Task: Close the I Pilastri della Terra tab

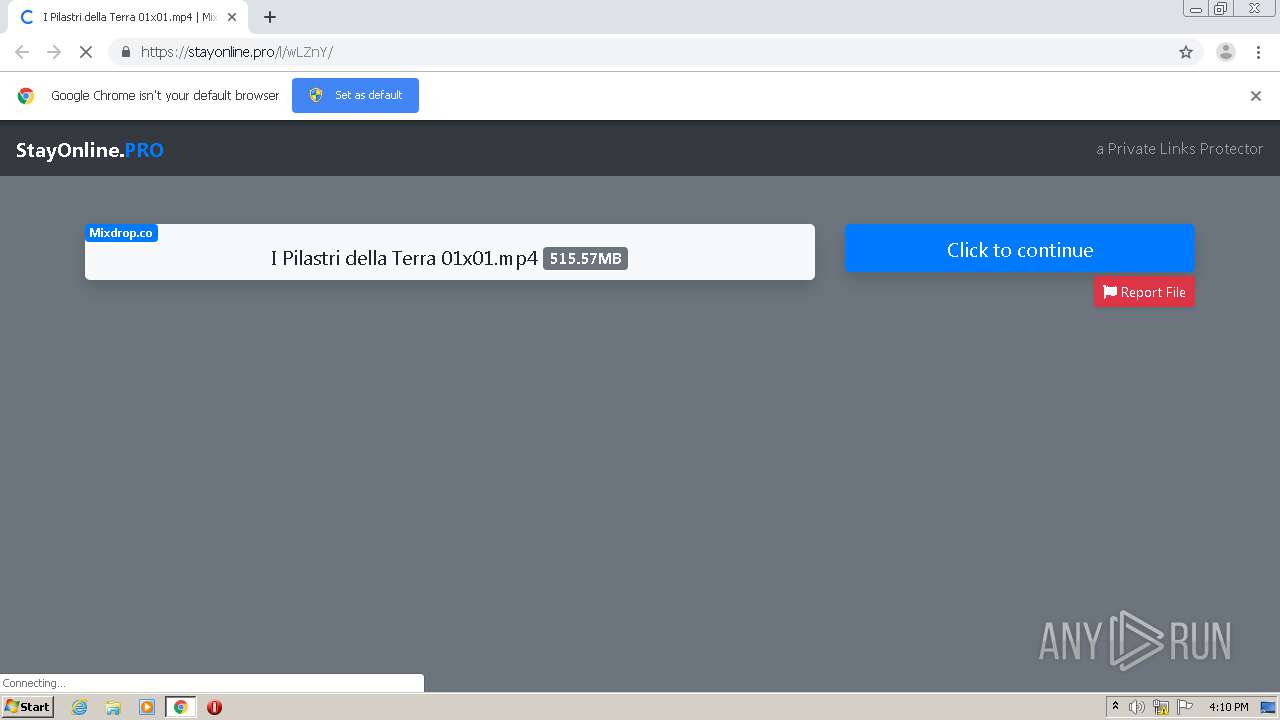Action: [232, 17]
